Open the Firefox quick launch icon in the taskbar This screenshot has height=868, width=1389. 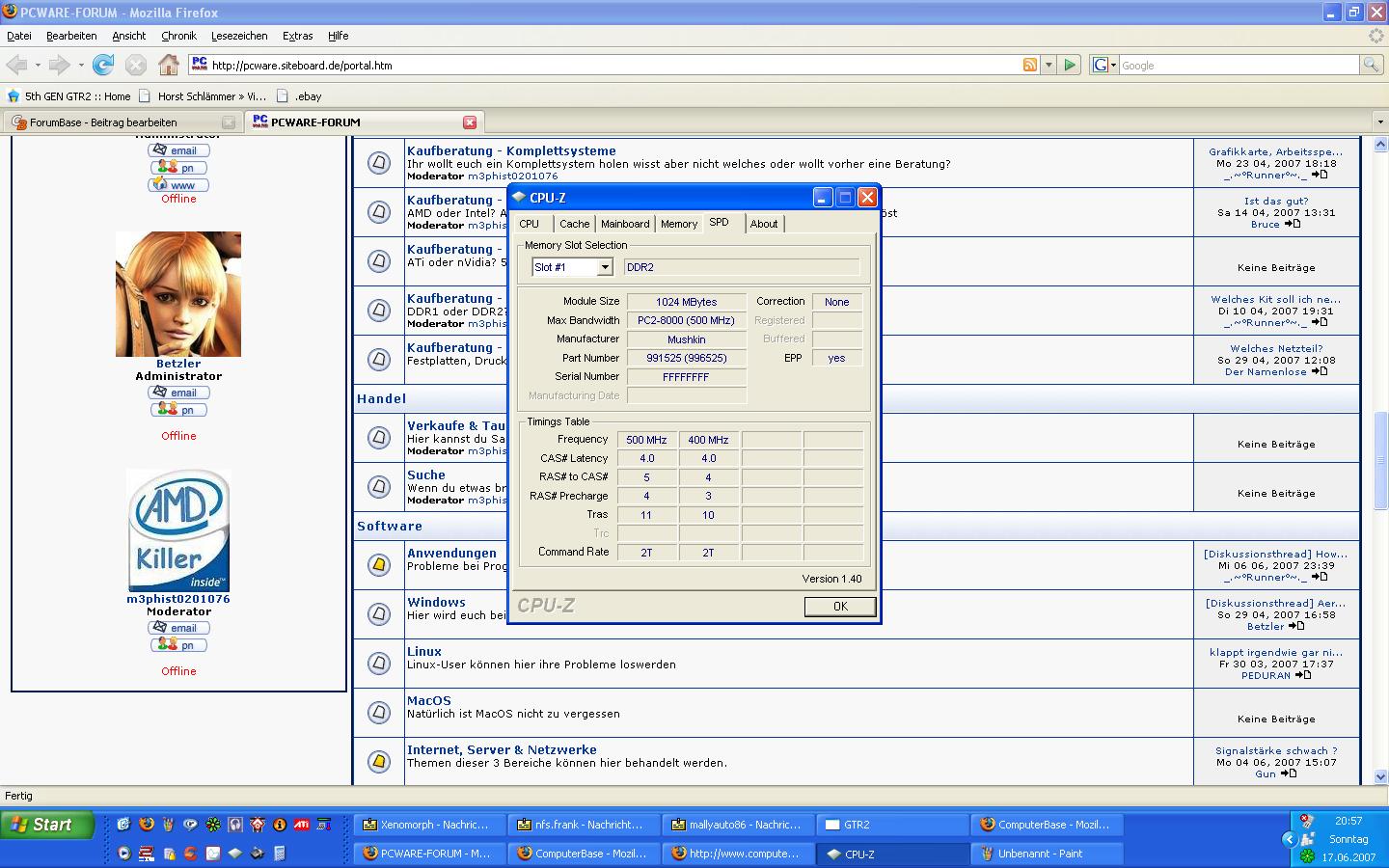click(147, 825)
